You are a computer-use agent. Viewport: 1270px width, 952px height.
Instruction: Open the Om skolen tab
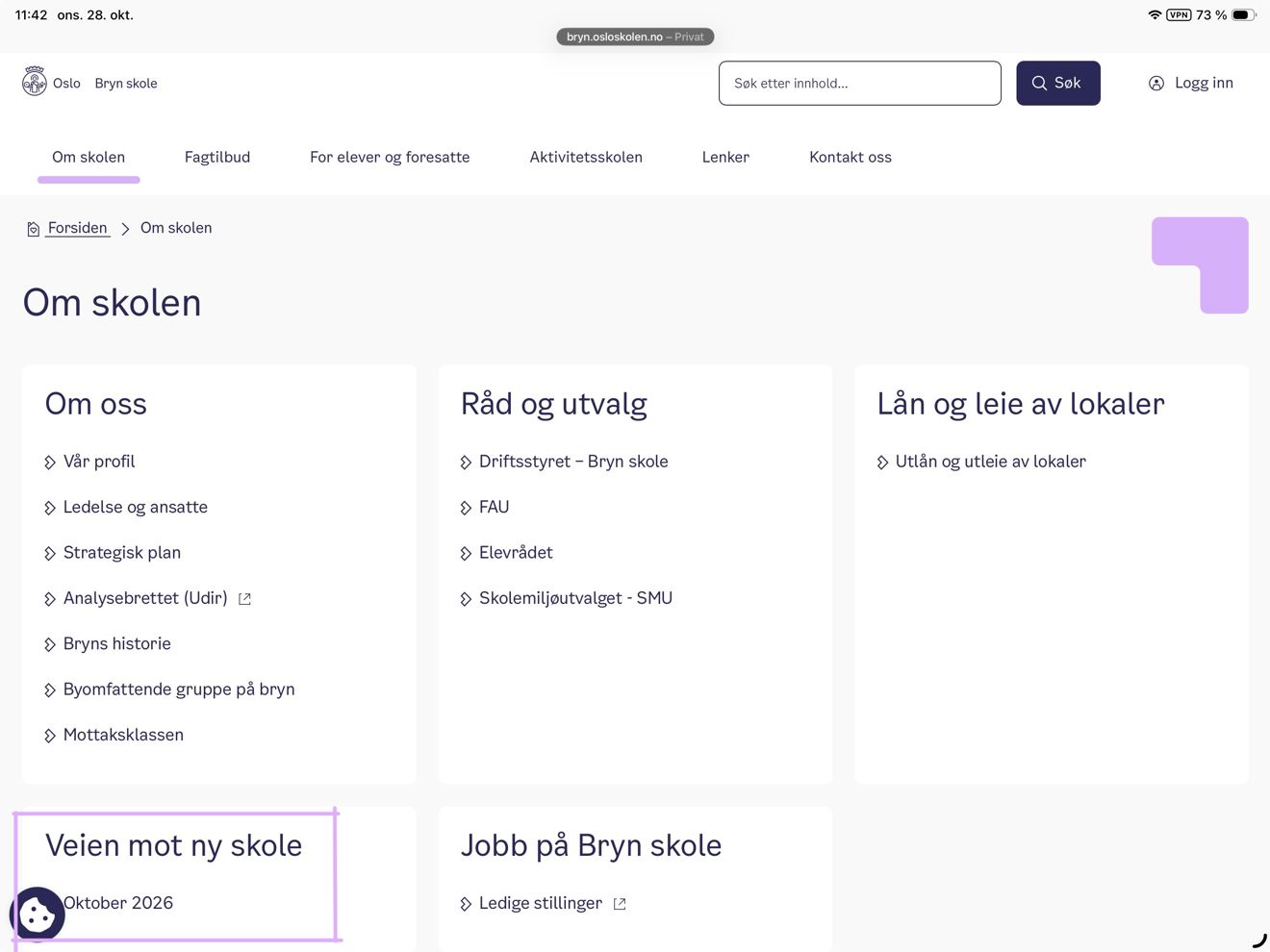point(89,157)
